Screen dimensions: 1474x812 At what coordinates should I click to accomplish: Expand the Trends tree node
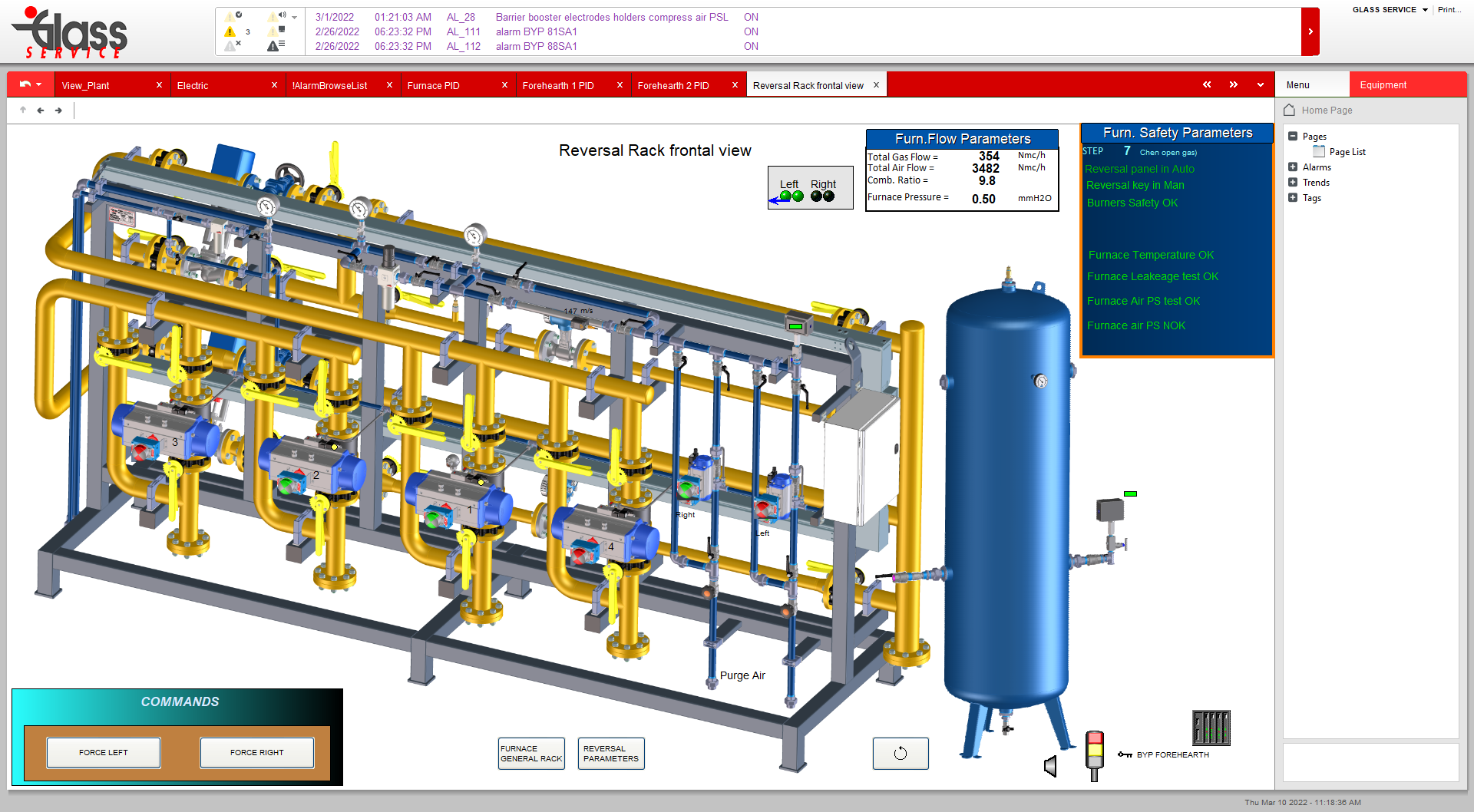[1293, 183]
